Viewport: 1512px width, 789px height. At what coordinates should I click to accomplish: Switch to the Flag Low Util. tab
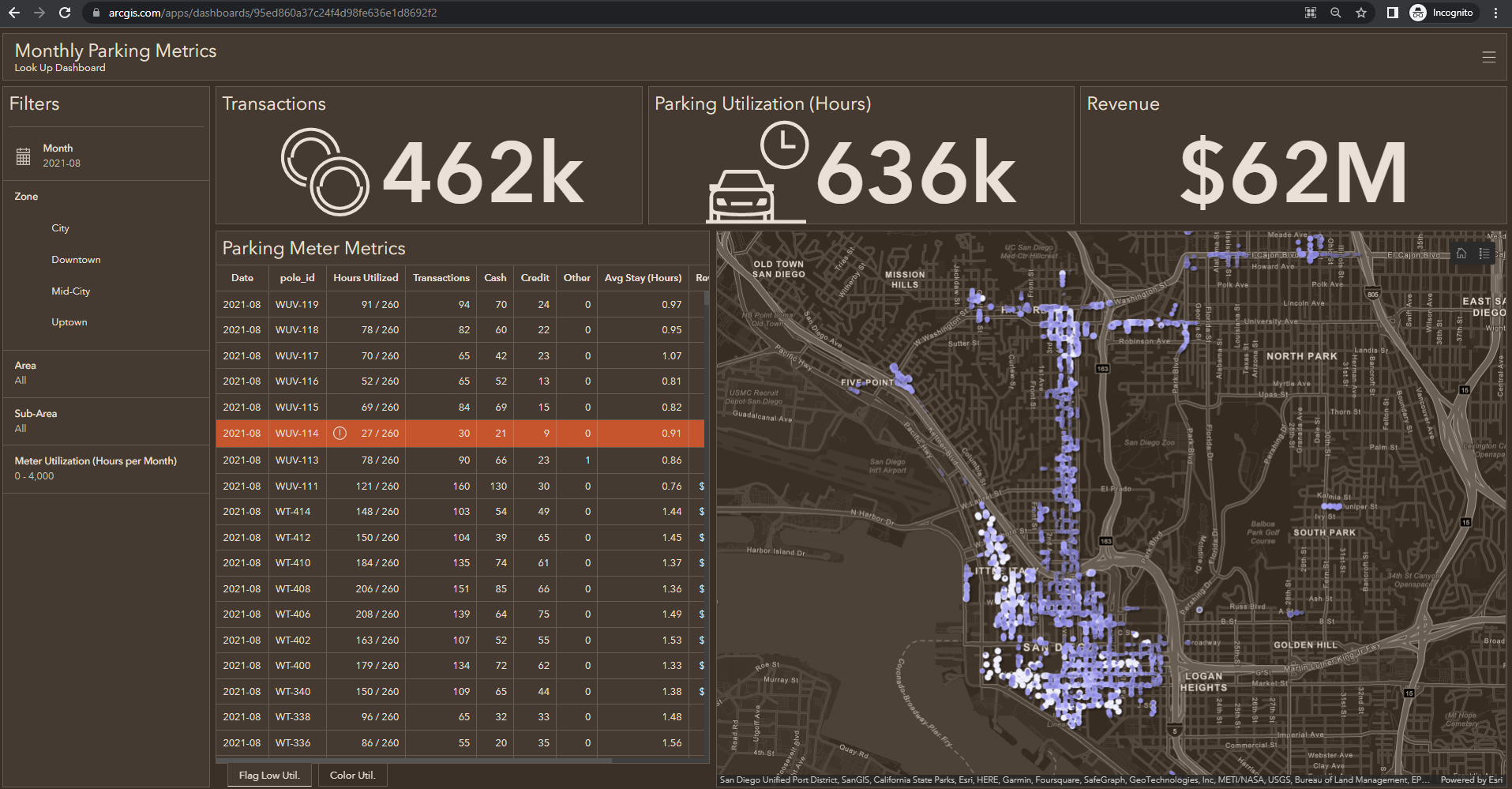pyautogui.click(x=269, y=775)
